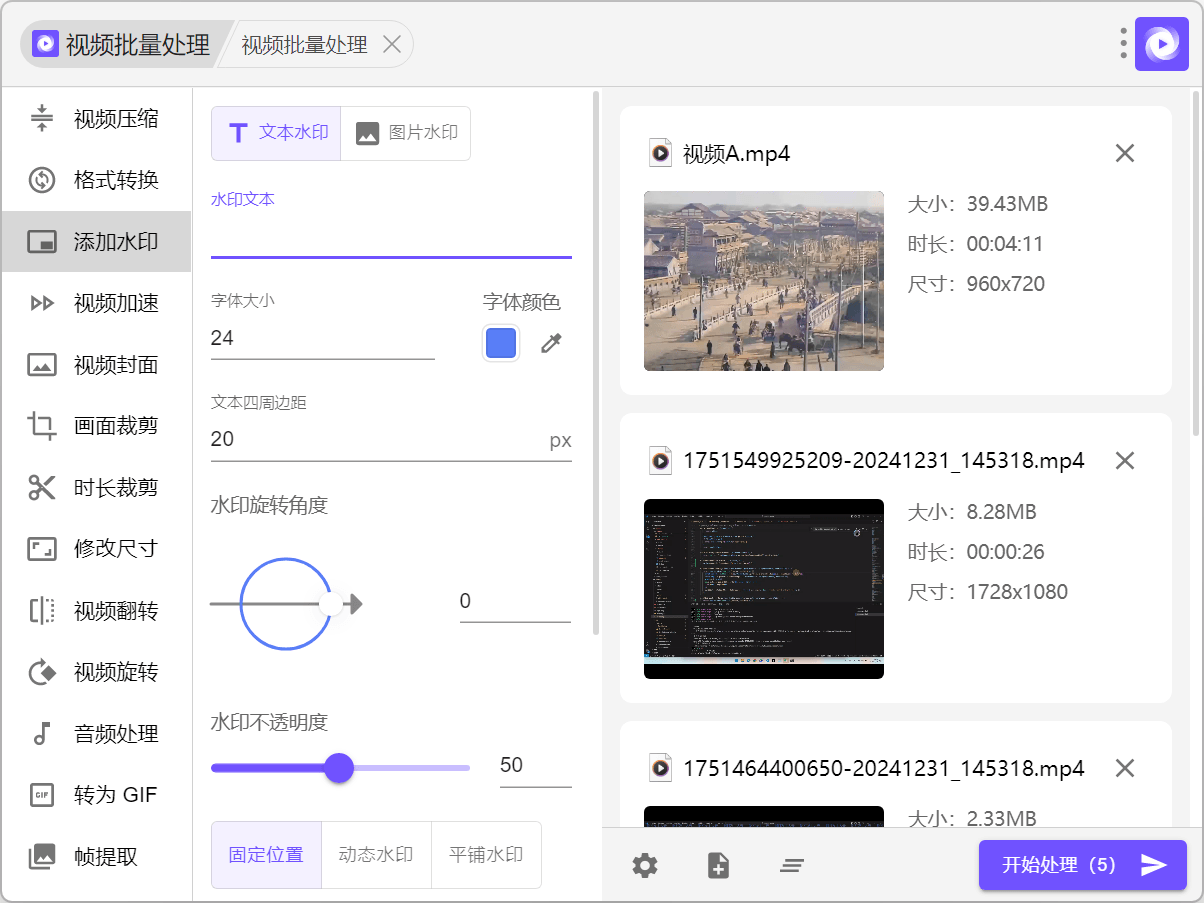
Task: Click the file icon beside 视频A.mp4
Action: click(x=660, y=153)
